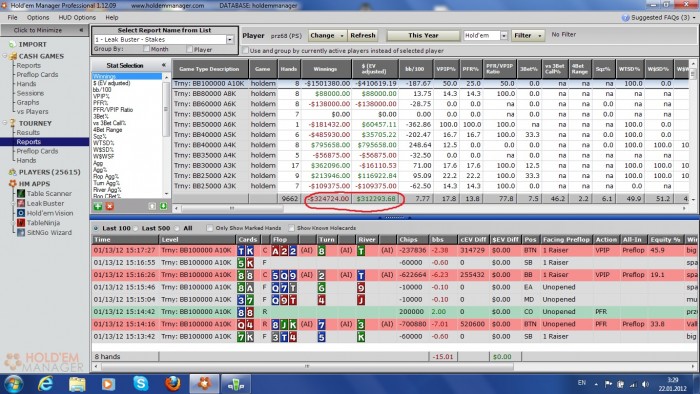Select Cash Games Sessions item
Image resolution: width=700 pixels, height=394 pixels.
point(30,93)
